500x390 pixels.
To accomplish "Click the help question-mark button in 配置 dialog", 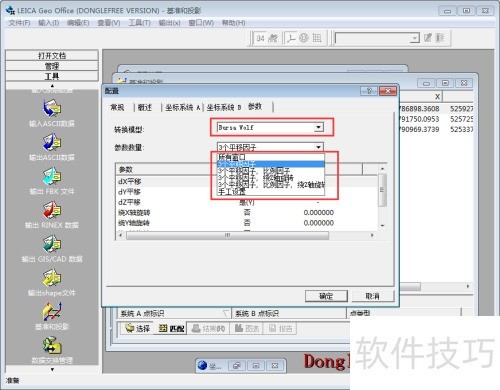I will [369, 91].
